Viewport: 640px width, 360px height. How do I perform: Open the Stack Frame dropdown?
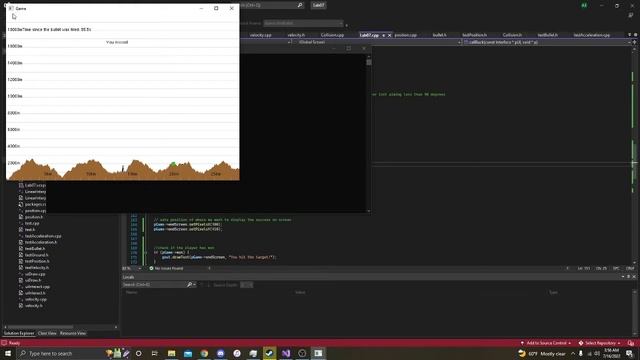pyautogui.click(x=303, y=23)
